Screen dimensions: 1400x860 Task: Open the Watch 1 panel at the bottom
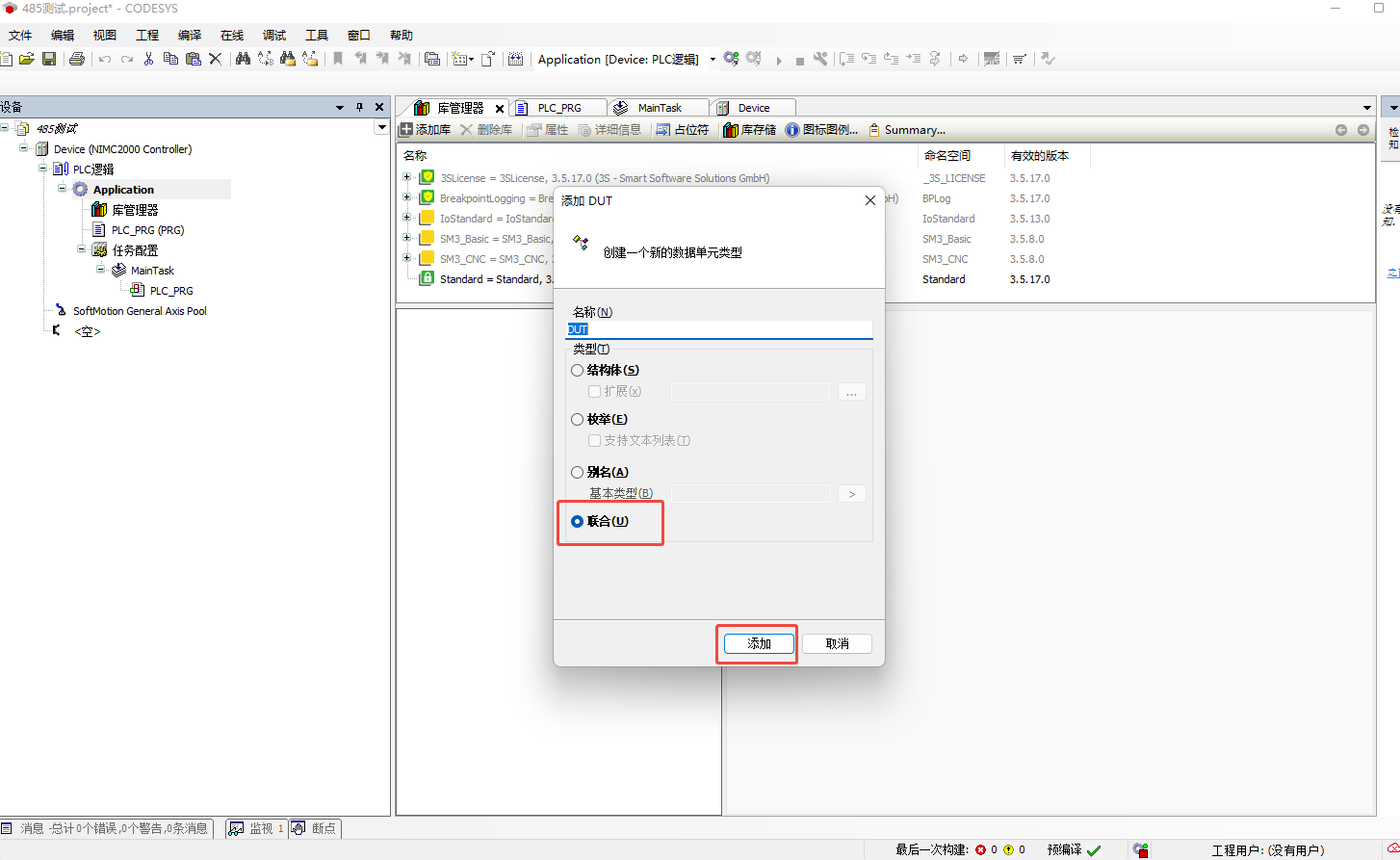256,828
